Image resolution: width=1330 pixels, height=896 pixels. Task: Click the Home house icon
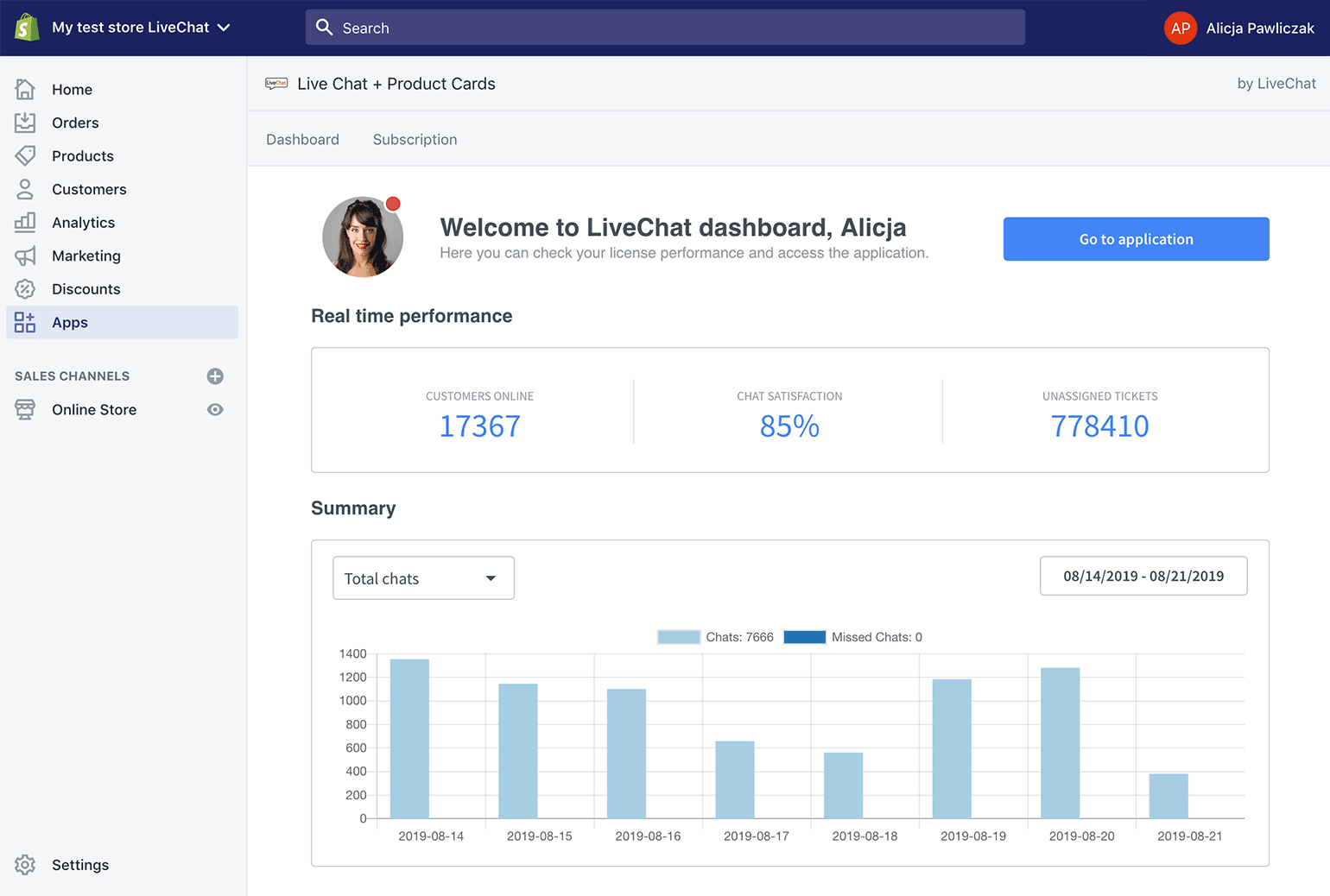click(x=25, y=89)
